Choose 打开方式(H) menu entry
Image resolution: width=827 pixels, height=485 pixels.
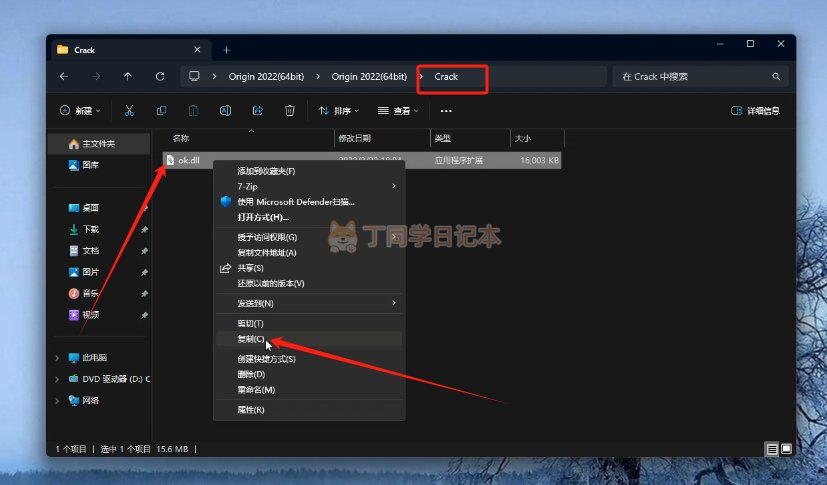coord(309,217)
